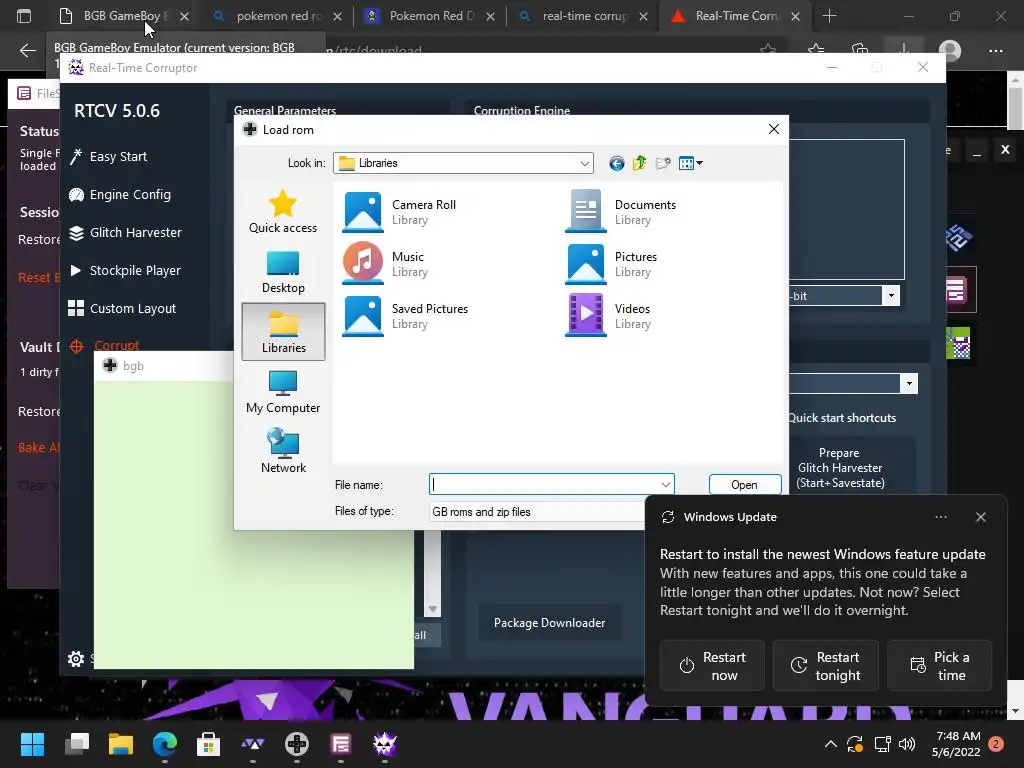The image size is (1024, 768).
Task: Dismiss the Windows Update notification
Action: (x=980, y=517)
